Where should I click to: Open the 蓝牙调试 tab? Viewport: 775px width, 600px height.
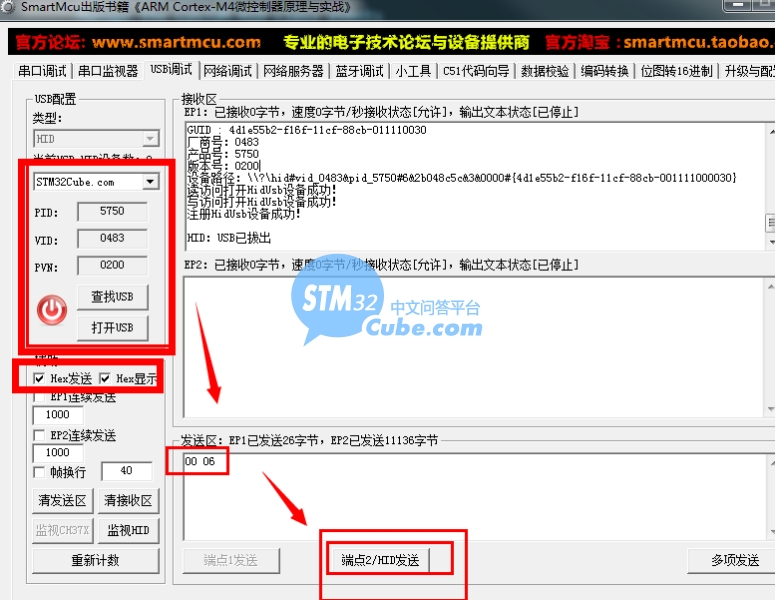coord(359,71)
